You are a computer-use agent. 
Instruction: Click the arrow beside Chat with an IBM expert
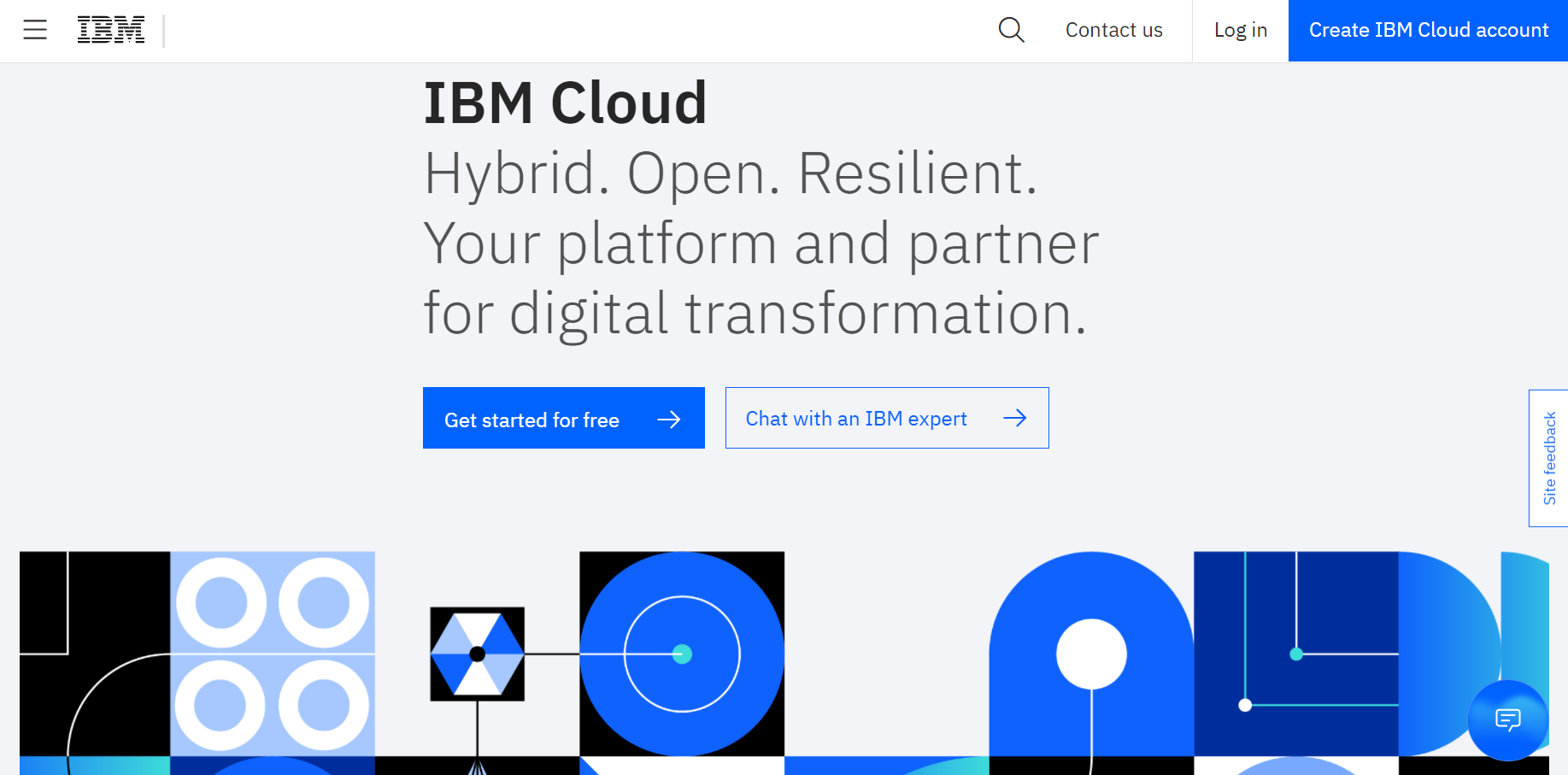point(1015,418)
